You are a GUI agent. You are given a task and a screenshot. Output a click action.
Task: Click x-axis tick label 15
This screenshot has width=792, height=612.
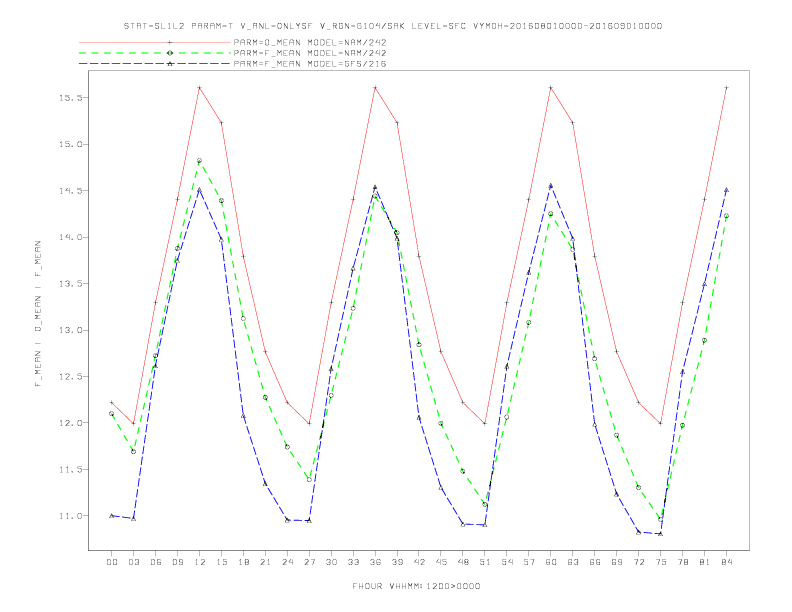pyautogui.click(x=221, y=562)
